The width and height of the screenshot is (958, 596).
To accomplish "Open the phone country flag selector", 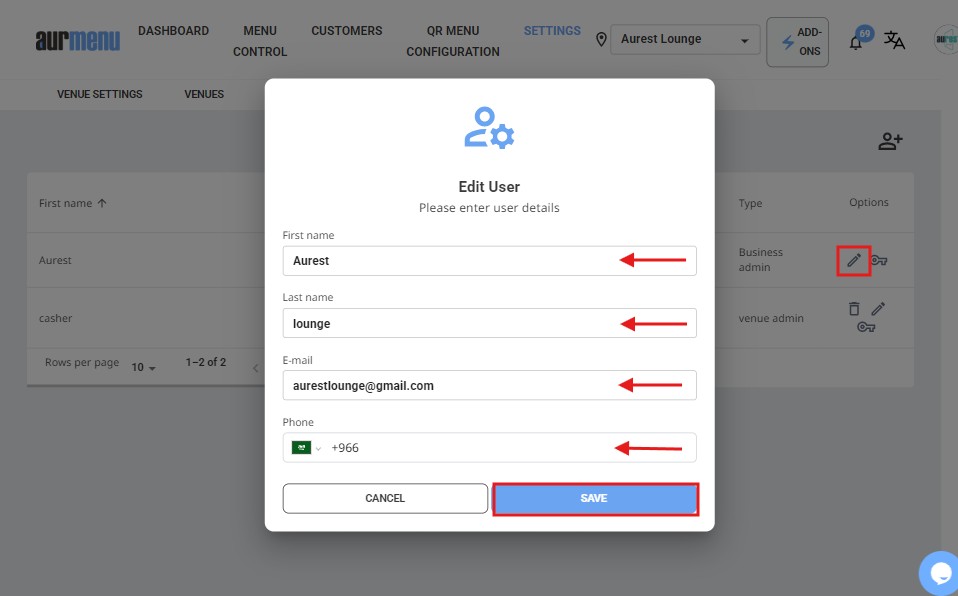I will click(x=305, y=448).
